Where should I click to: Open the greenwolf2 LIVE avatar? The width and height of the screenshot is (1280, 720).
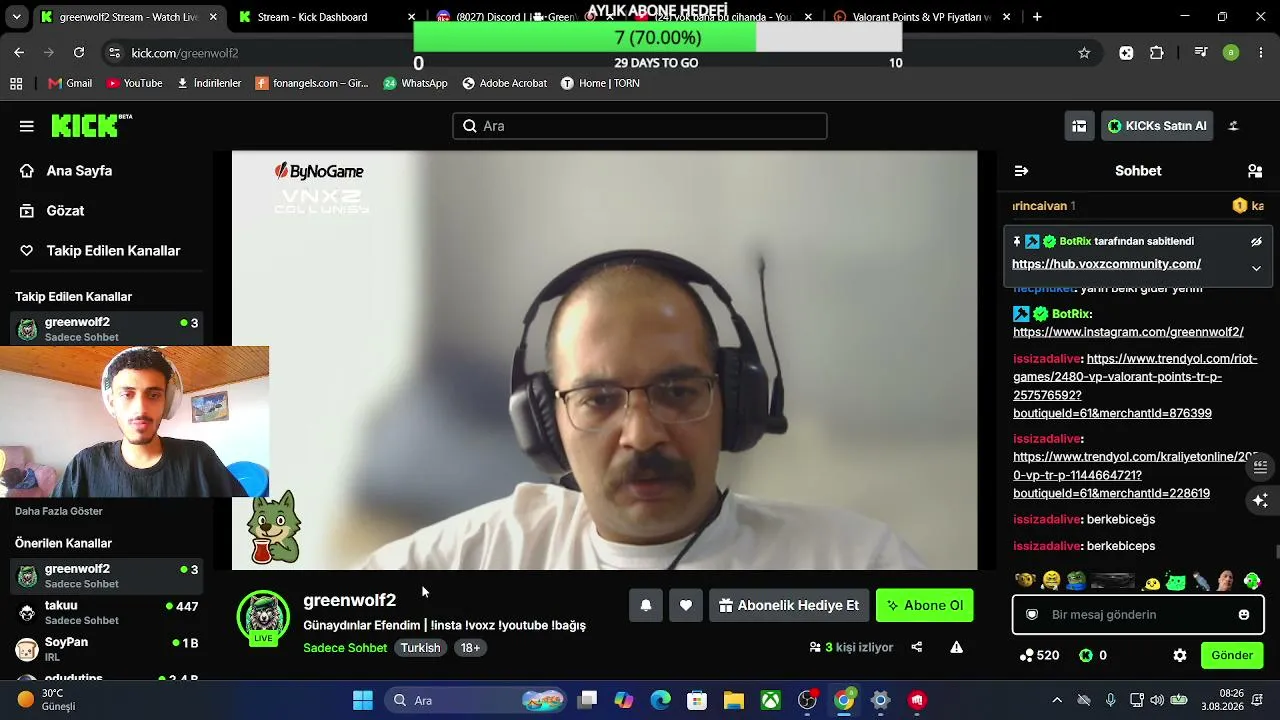pos(263,617)
